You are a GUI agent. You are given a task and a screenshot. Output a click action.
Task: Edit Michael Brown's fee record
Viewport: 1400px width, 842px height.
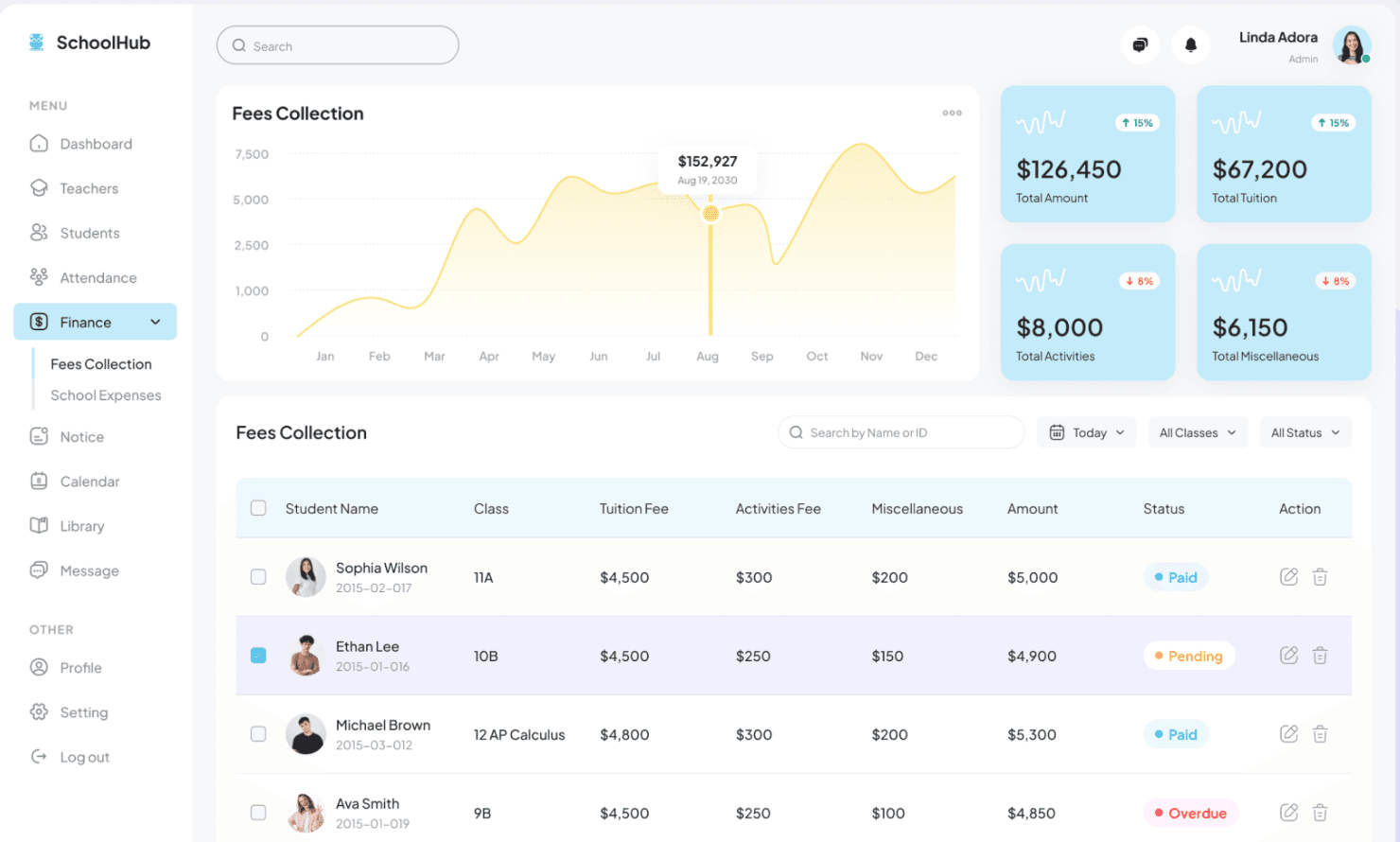click(x=1288, y=733)
